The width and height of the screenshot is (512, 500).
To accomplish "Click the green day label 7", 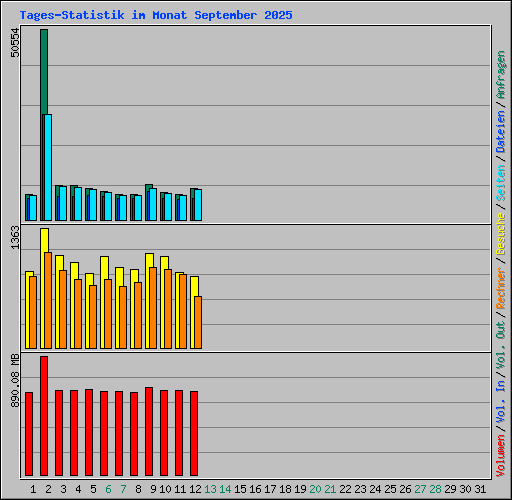I will [x=123, y=489].
